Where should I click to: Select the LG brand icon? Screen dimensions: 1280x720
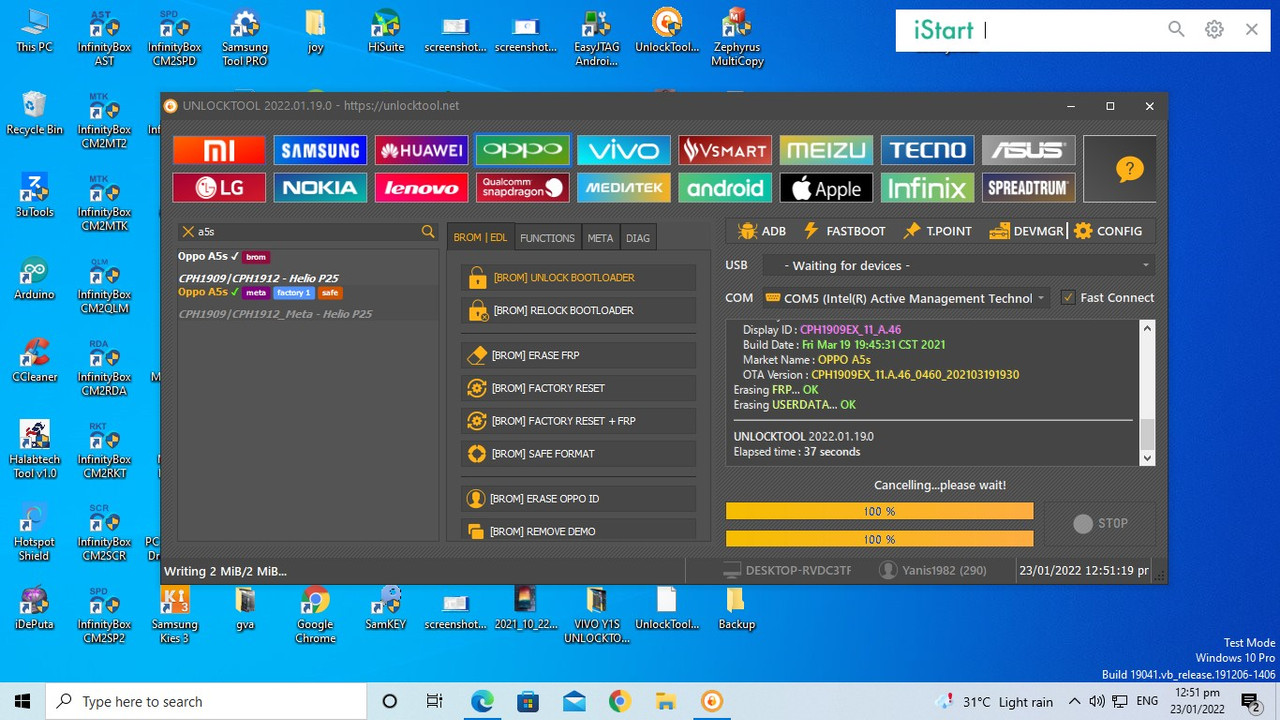[219, 188]
